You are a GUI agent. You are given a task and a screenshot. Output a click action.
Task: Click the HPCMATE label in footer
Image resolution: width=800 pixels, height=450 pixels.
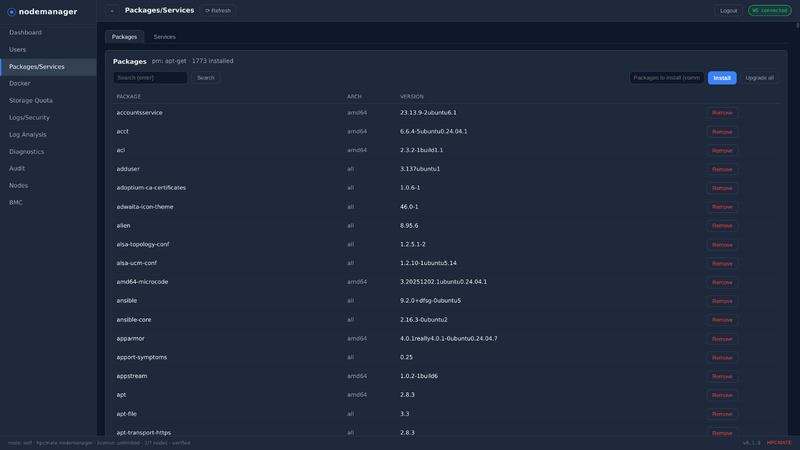(779, 443)
